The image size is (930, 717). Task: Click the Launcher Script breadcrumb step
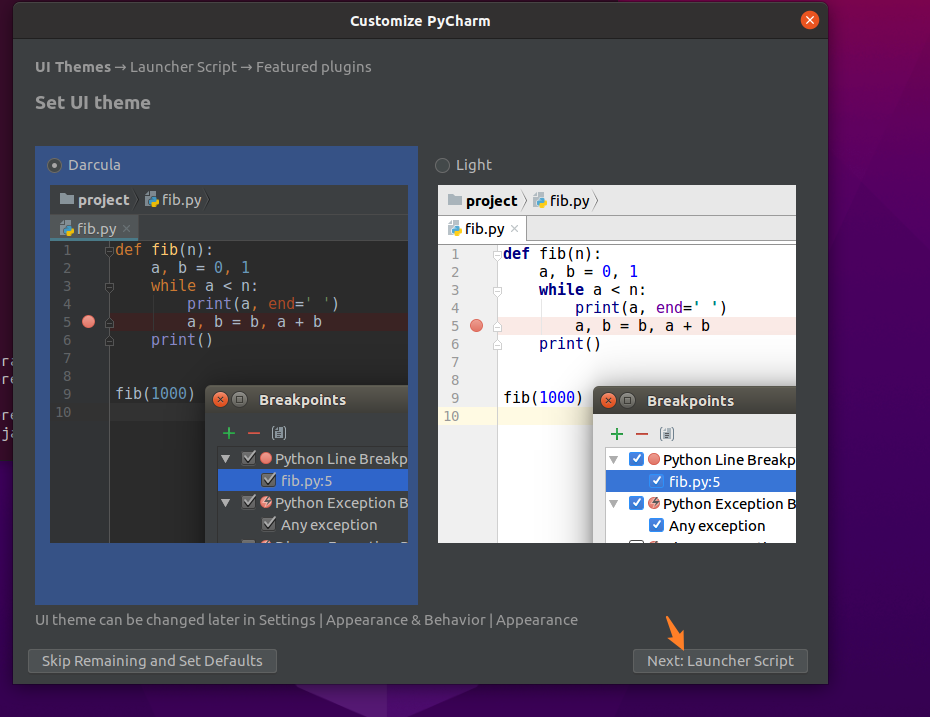click(x=183, y=67)
